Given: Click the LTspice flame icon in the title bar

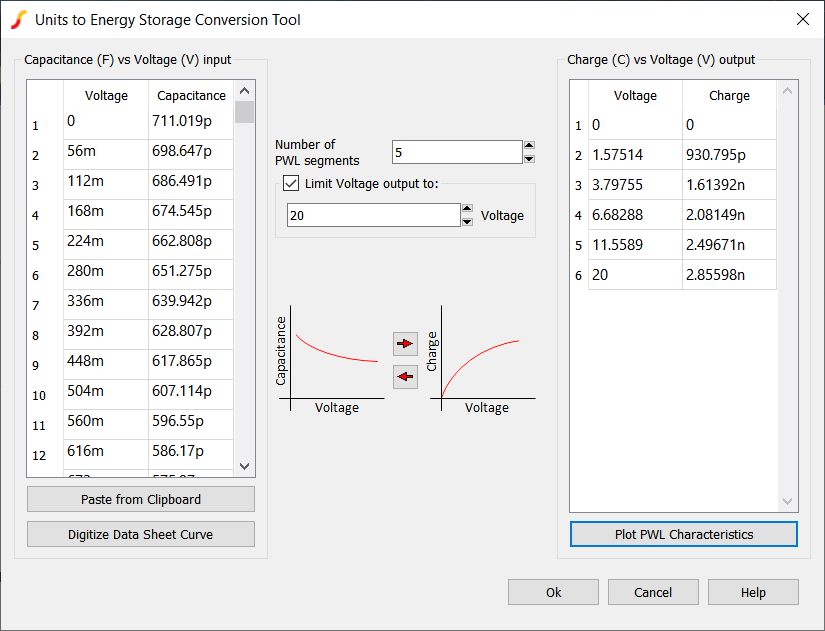Looking at the screenshot, I should (x=18, y=19).
